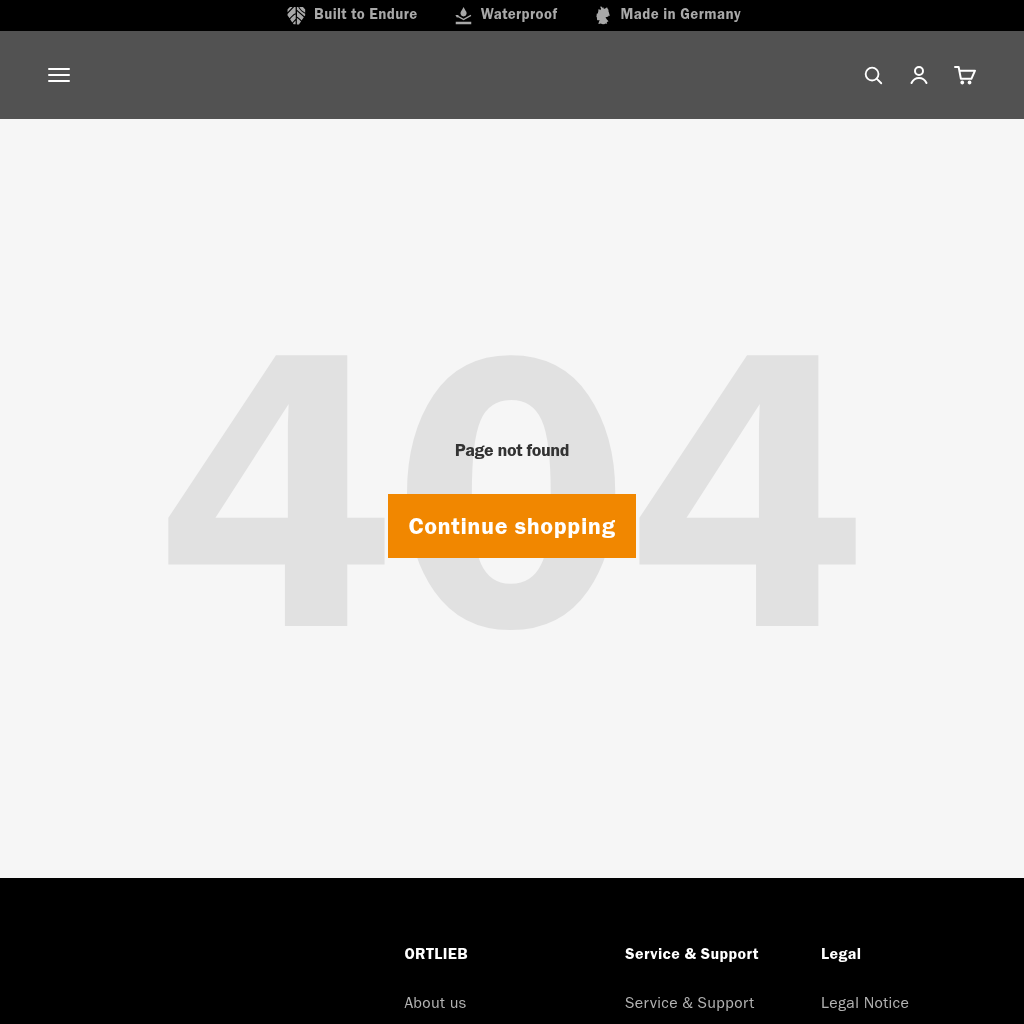Open the user account icon
This screenshot has width=1024, height=1024.
click(919, 75)
